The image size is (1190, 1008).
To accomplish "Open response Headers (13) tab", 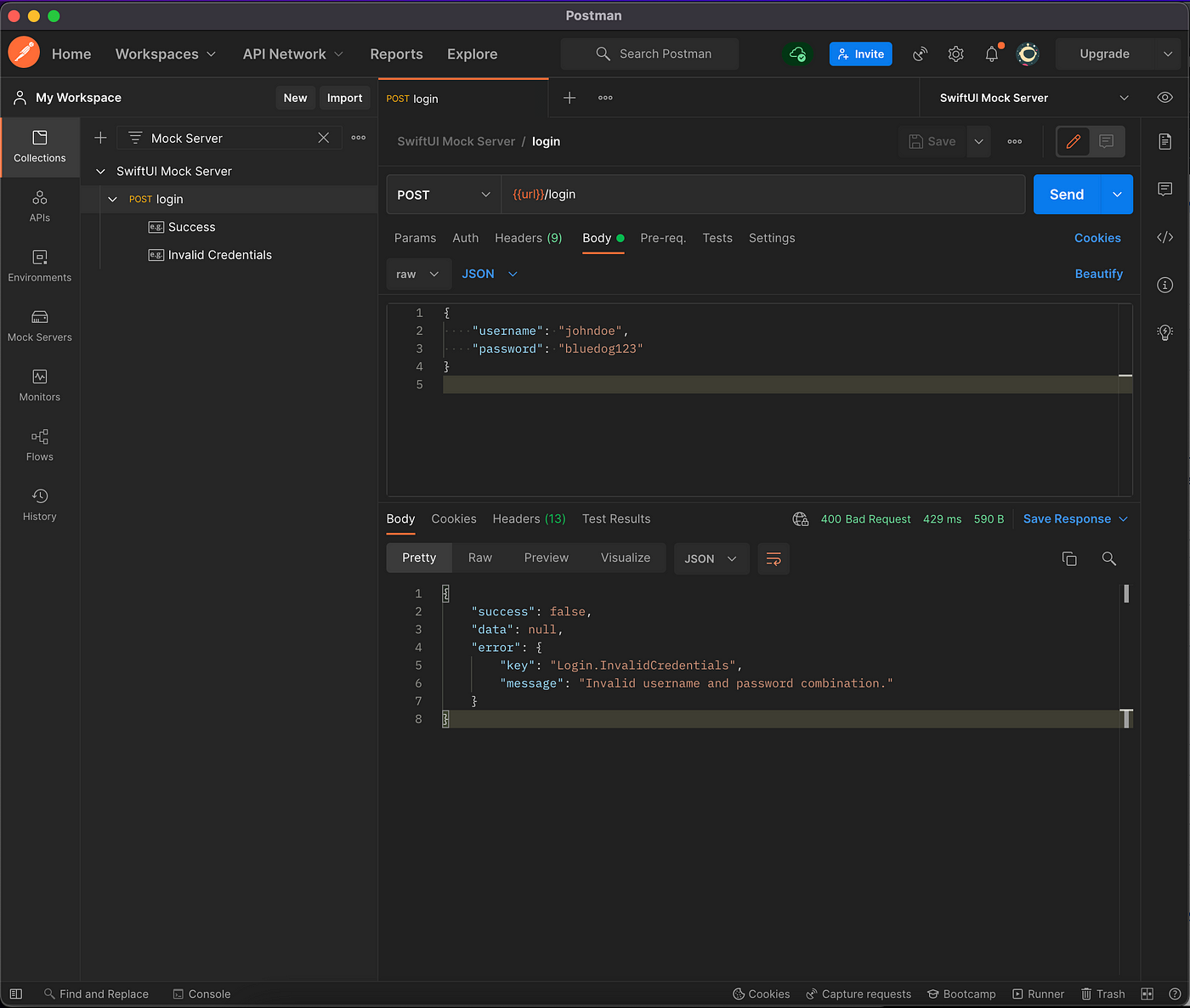I will coord(529,518).
